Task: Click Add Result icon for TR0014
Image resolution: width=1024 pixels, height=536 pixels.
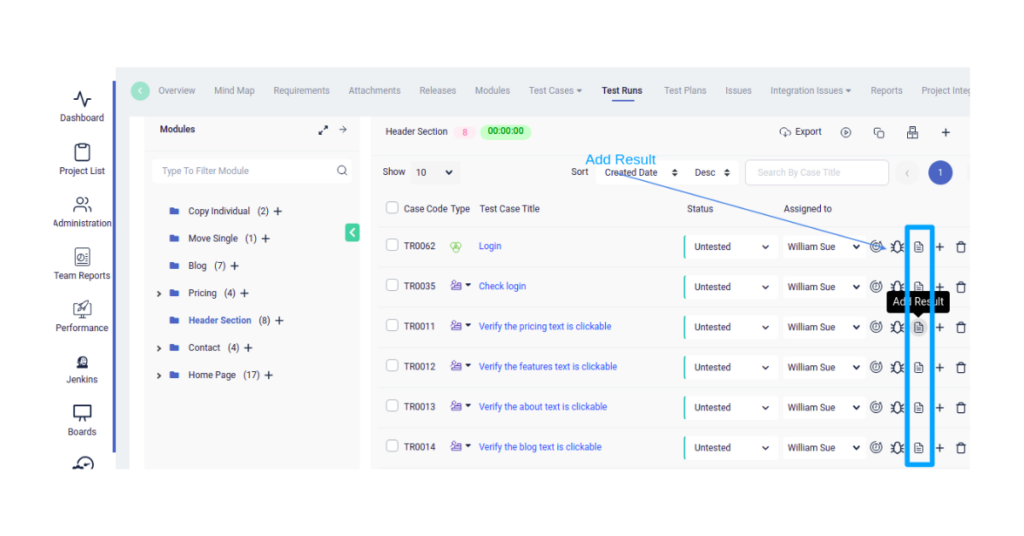Action: click(x=919, y=448)
